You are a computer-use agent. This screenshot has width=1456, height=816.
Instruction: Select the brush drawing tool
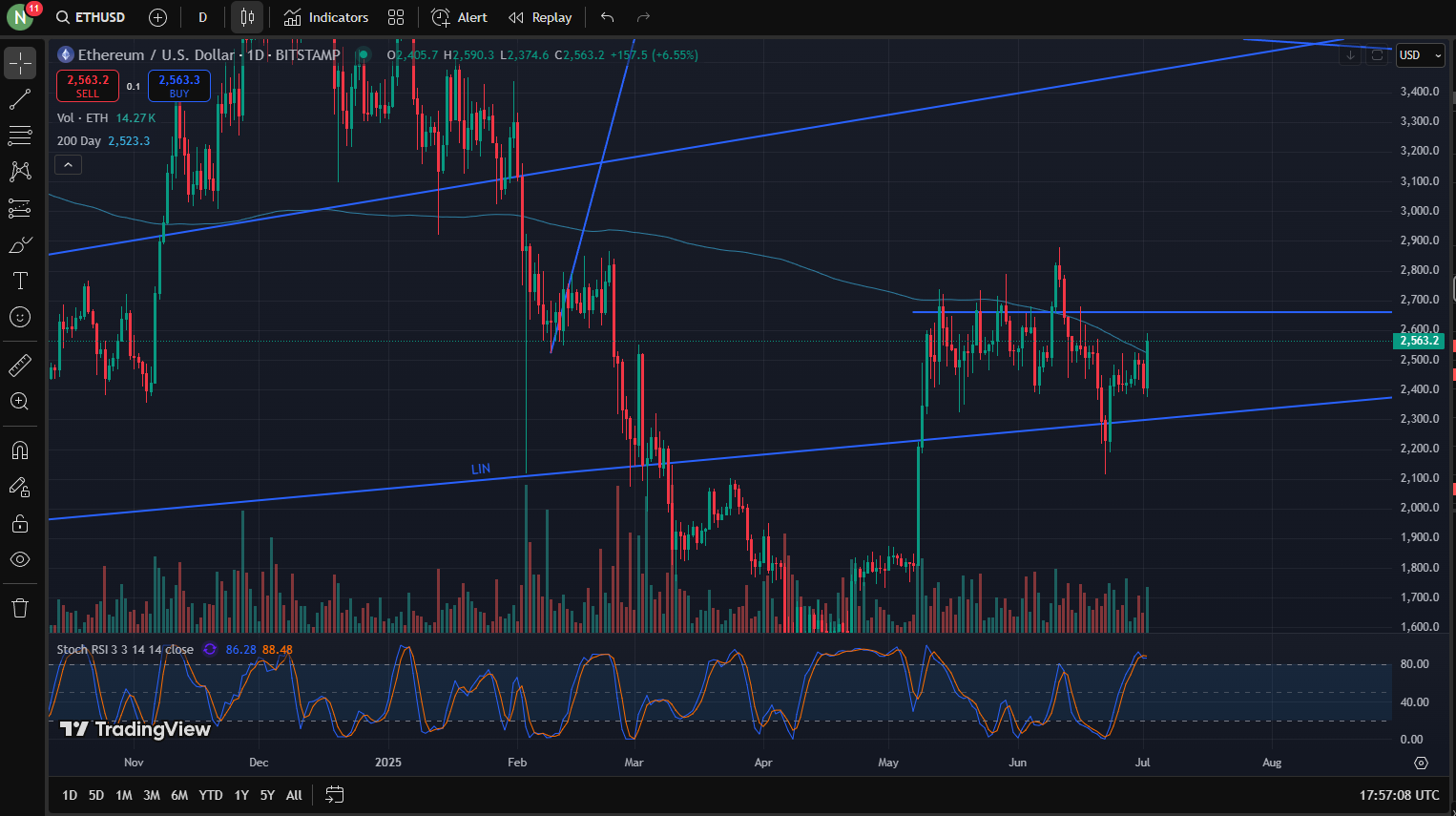pos(20,245)
